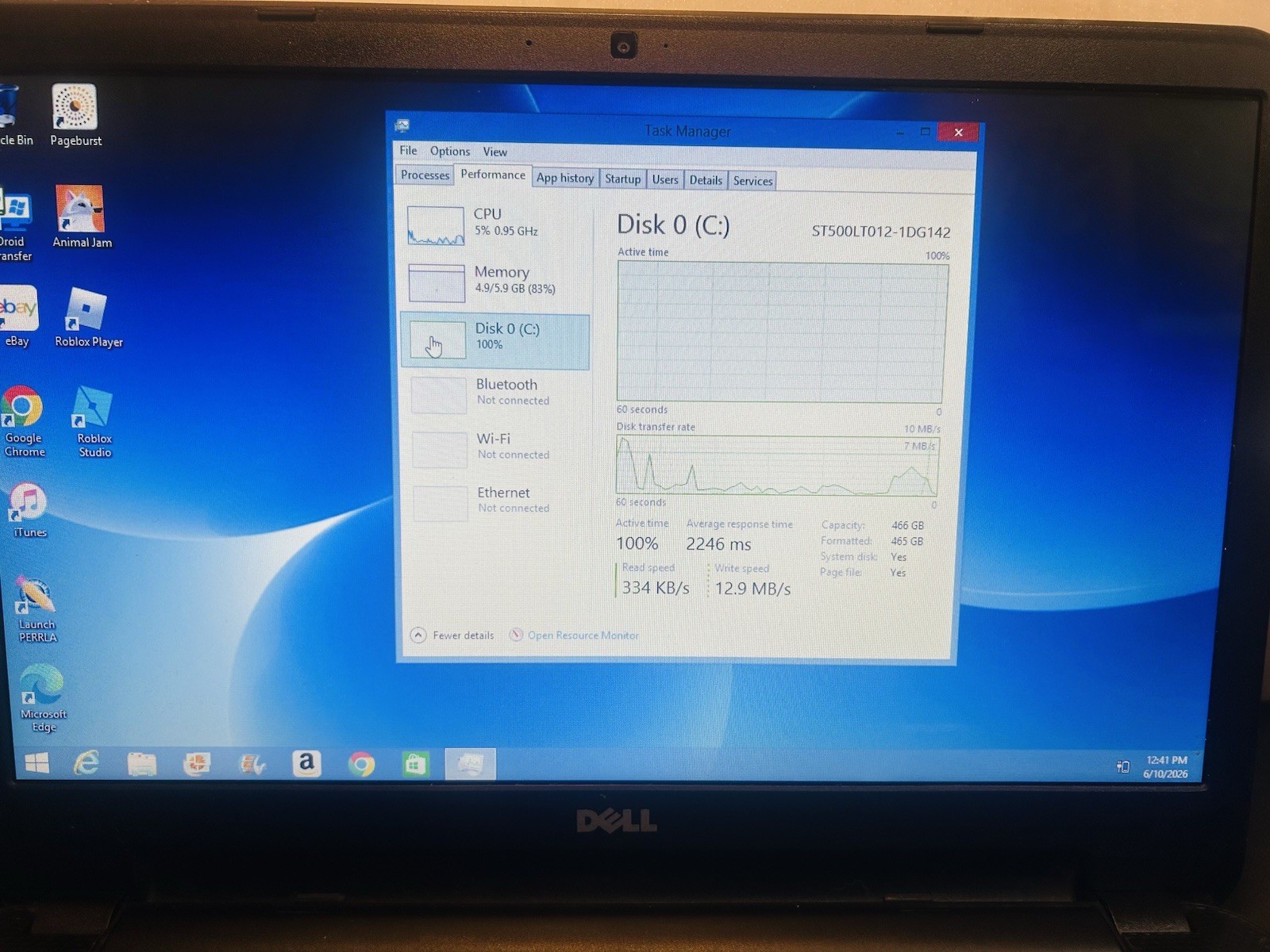Collapse with the Fewer details button
The width and height of the screenshot is (1270, 952).
coord(452,635)
